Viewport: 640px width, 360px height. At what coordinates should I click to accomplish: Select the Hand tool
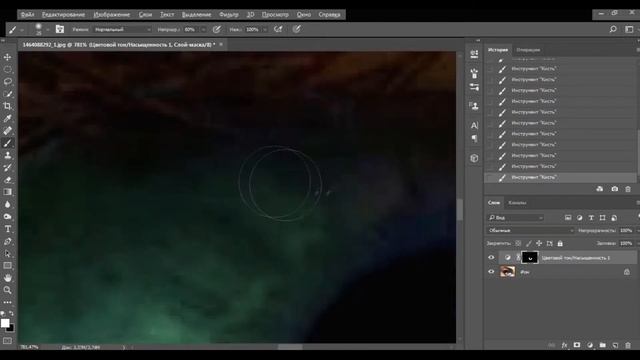click(7, 278)
